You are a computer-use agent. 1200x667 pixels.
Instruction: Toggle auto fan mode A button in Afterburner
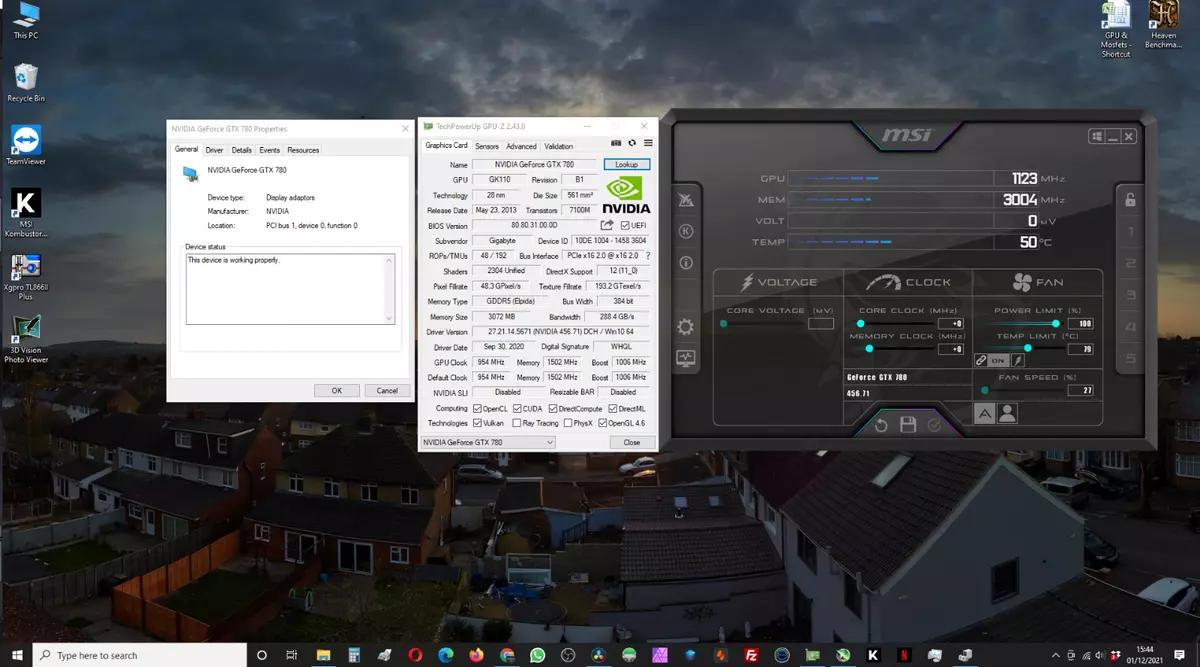pos(984,412)
